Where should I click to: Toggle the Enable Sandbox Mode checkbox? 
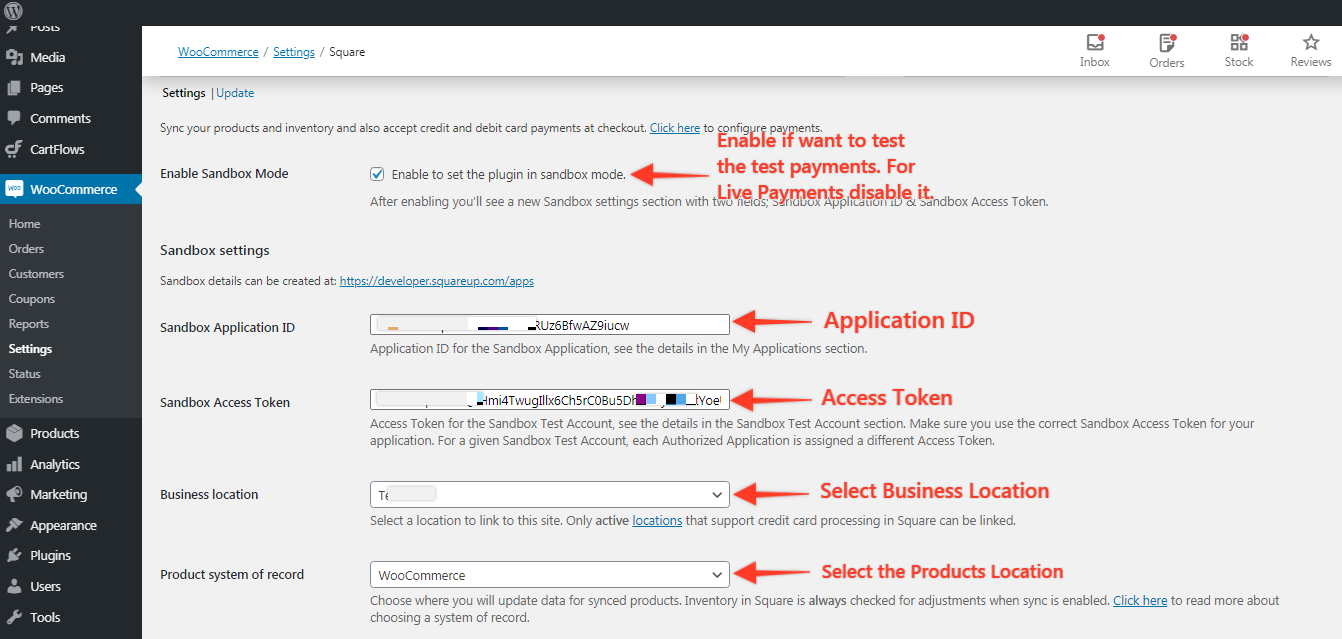[x=377, y=174]
